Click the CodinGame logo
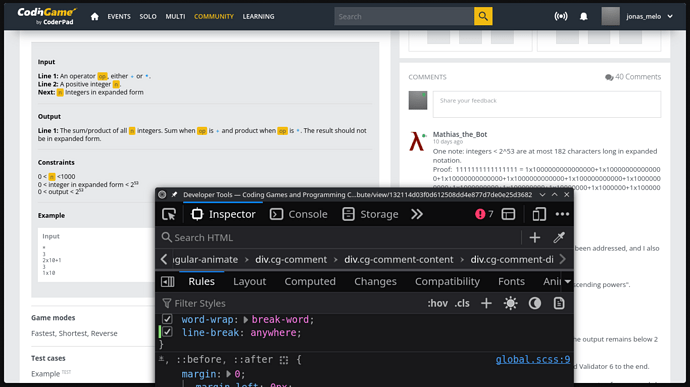This screenshot has height=387, width=690. click(47, 16)
